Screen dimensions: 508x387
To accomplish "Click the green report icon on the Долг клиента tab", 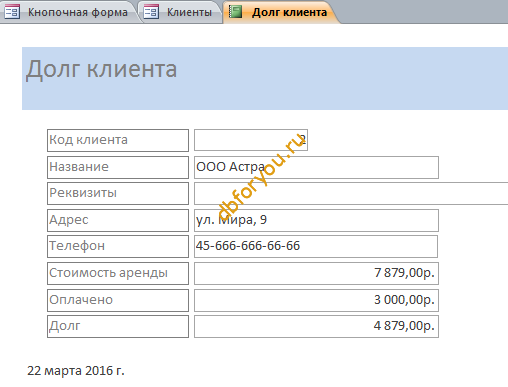I will [x=235, y=12].
